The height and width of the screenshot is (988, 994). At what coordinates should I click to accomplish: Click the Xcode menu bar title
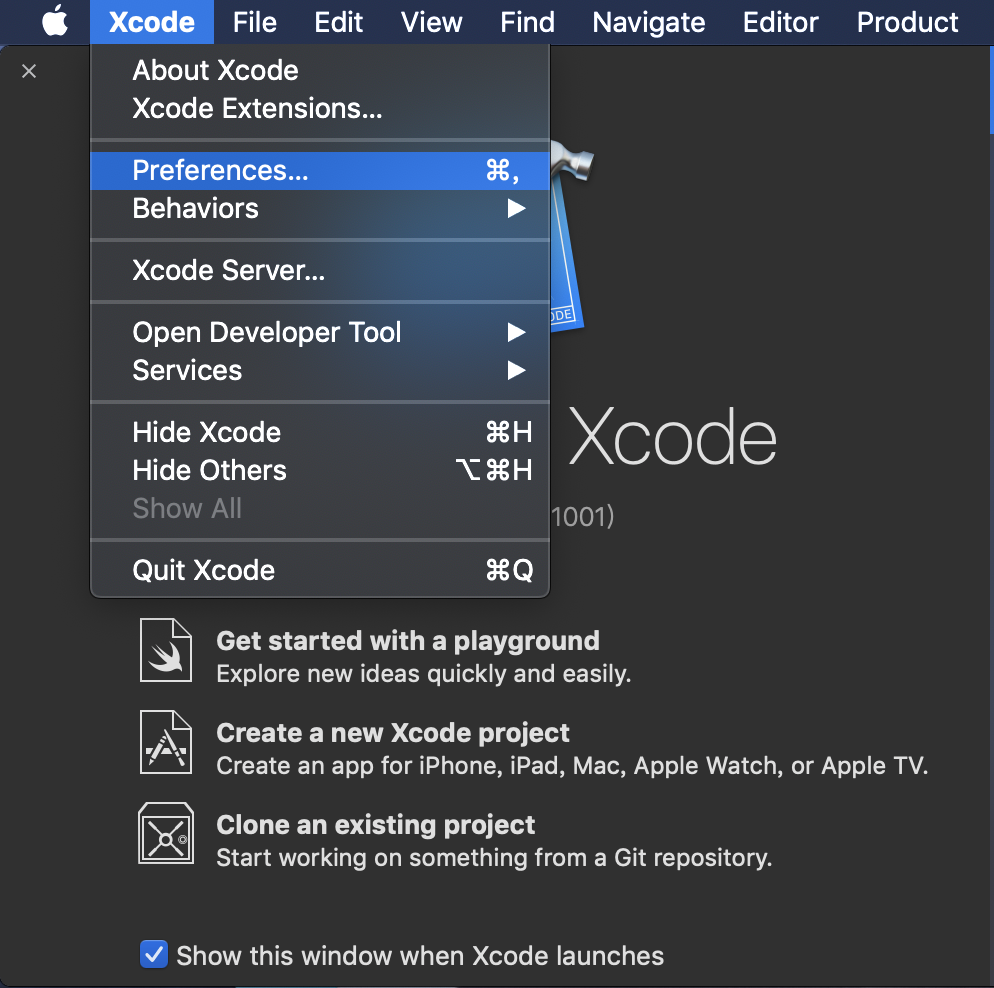pos(152,22)
